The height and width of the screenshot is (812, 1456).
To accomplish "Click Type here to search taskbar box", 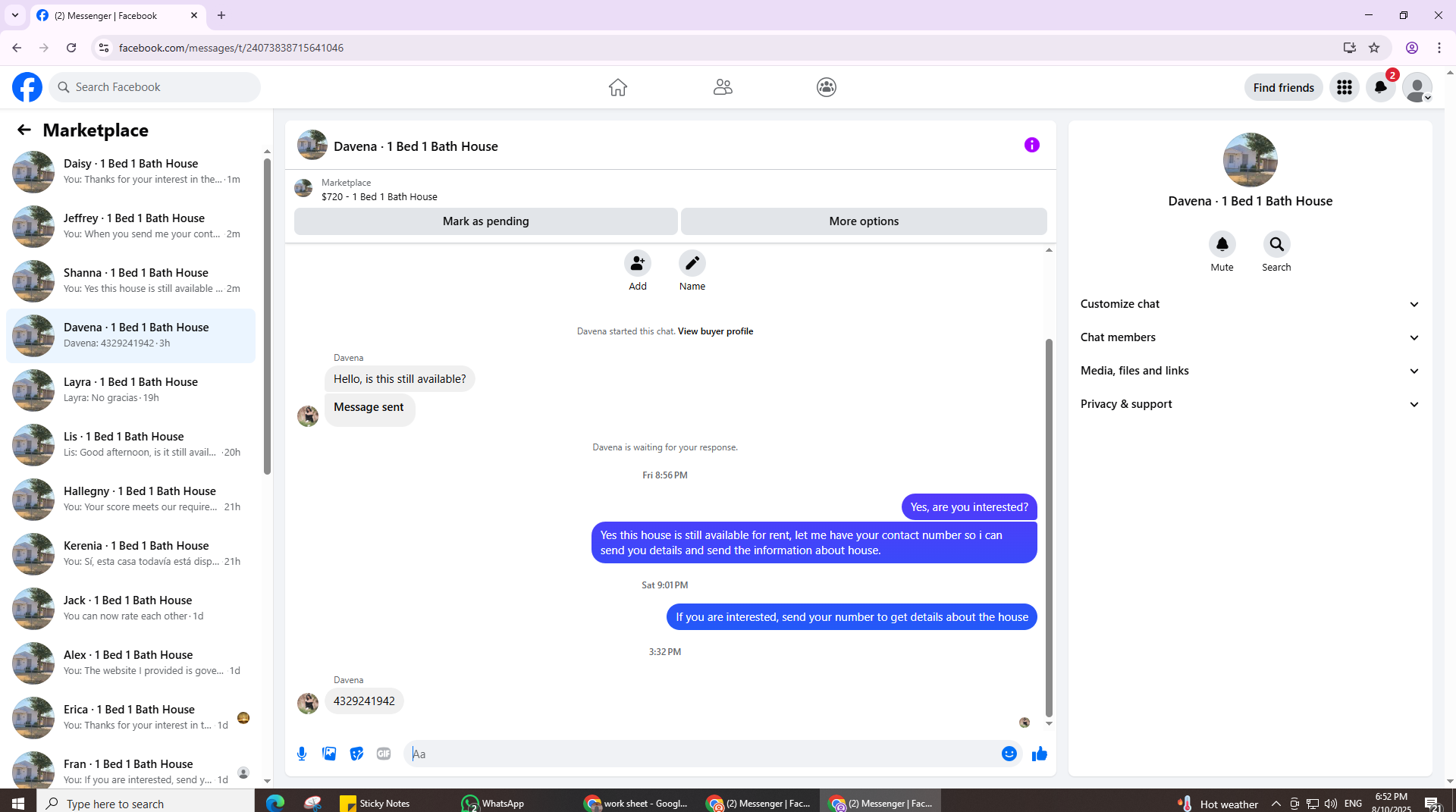I will pos(146,804).
